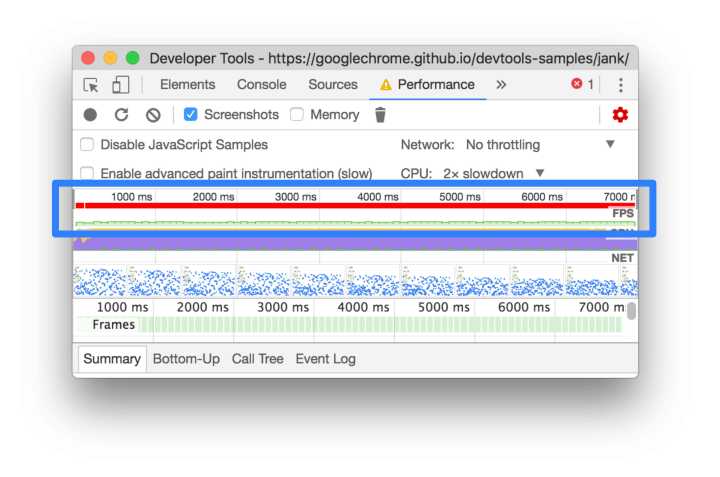Click the 3000 ms mark in the overview ruler

click(295, 197)
